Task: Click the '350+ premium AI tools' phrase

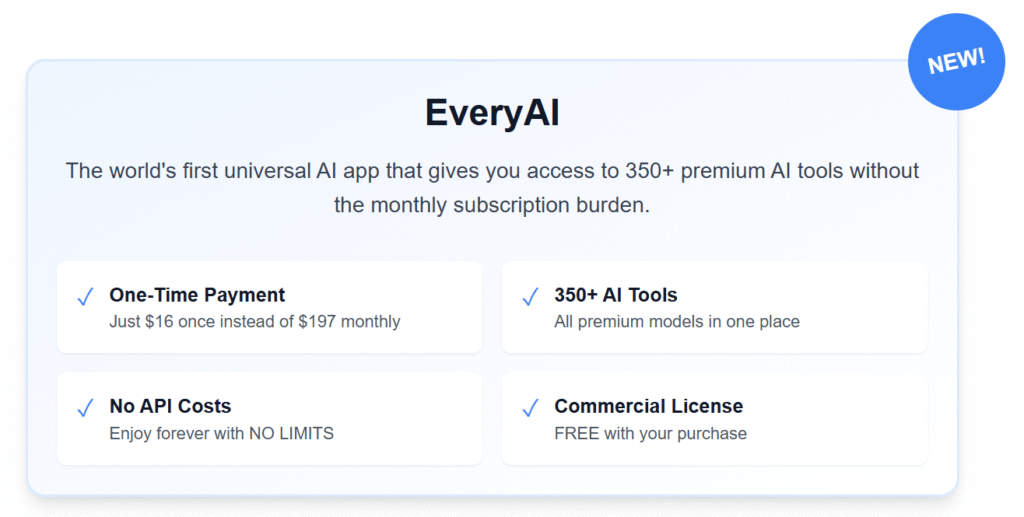Action: click(735, 171)
